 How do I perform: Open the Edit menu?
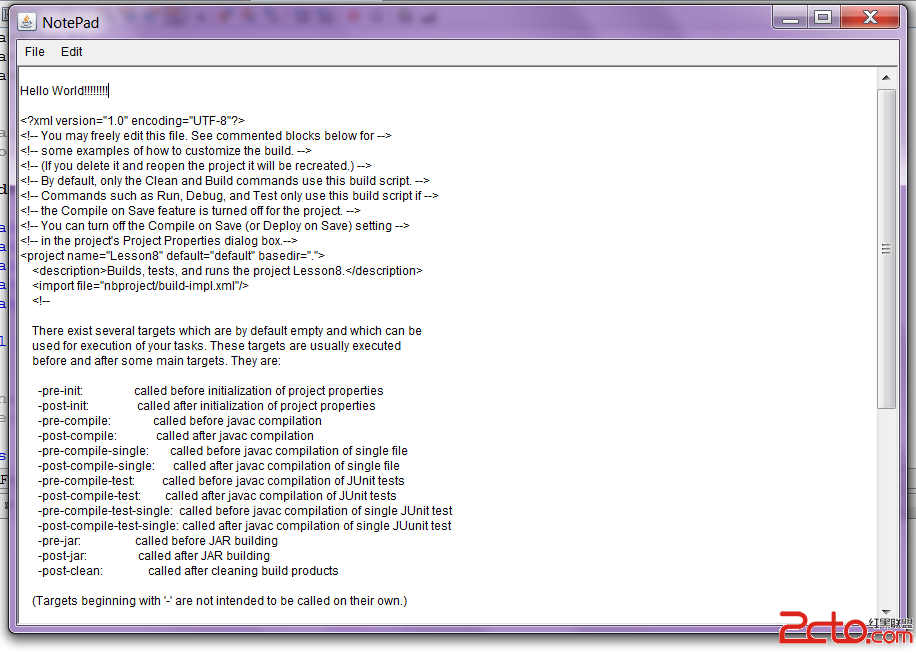[x=71, y=51]
